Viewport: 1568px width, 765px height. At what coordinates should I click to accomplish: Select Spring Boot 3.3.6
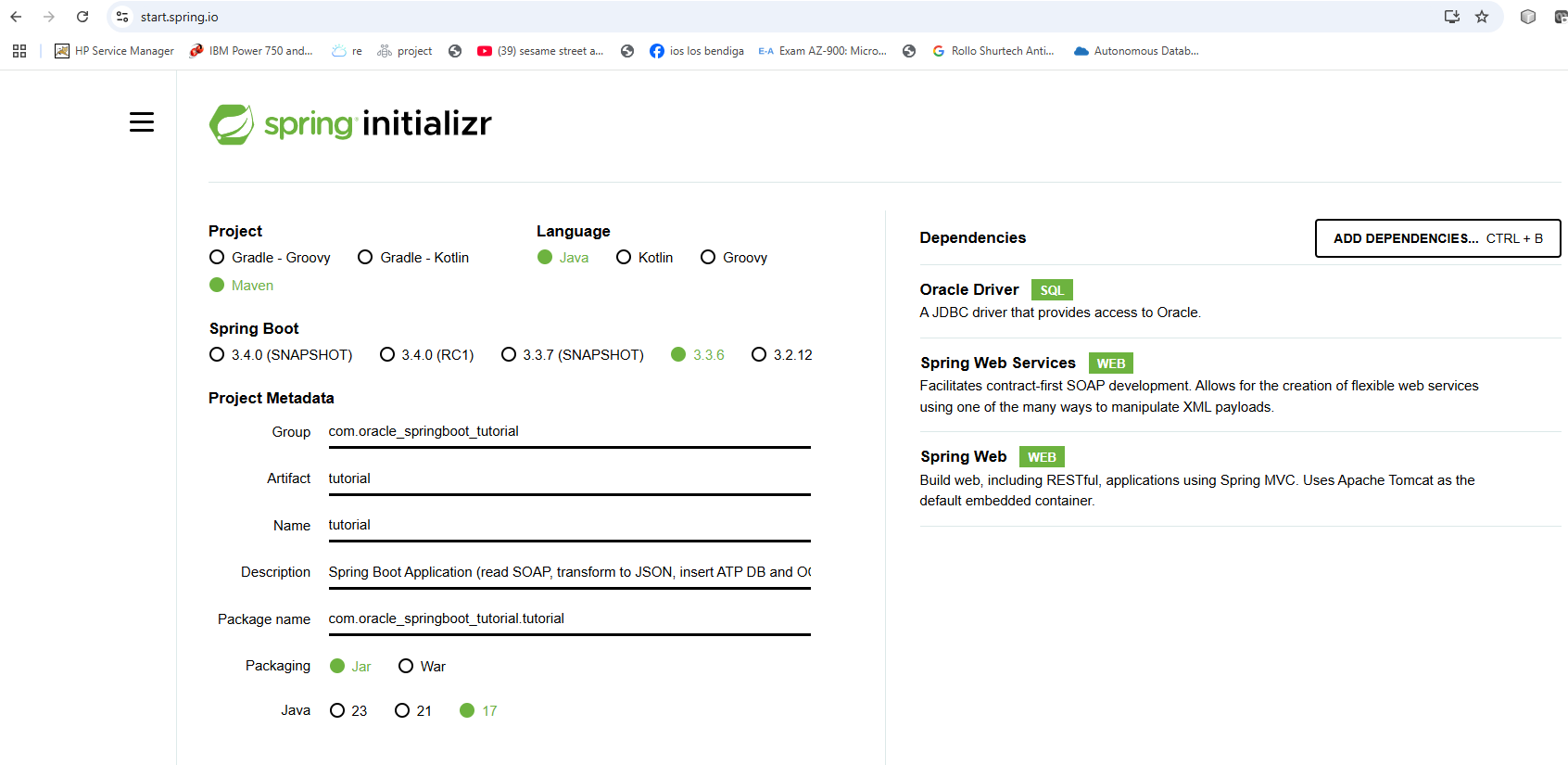point(698,355)
